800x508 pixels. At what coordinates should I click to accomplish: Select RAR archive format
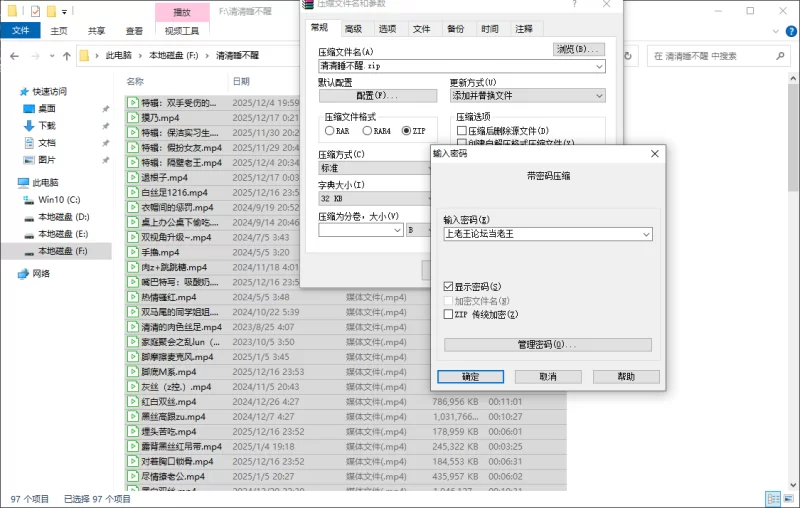[x=330, y=131]
